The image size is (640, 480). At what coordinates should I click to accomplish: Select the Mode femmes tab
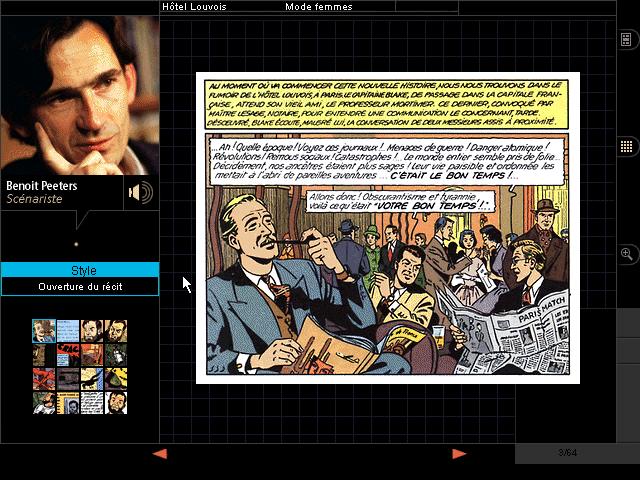tap(319, 7)
